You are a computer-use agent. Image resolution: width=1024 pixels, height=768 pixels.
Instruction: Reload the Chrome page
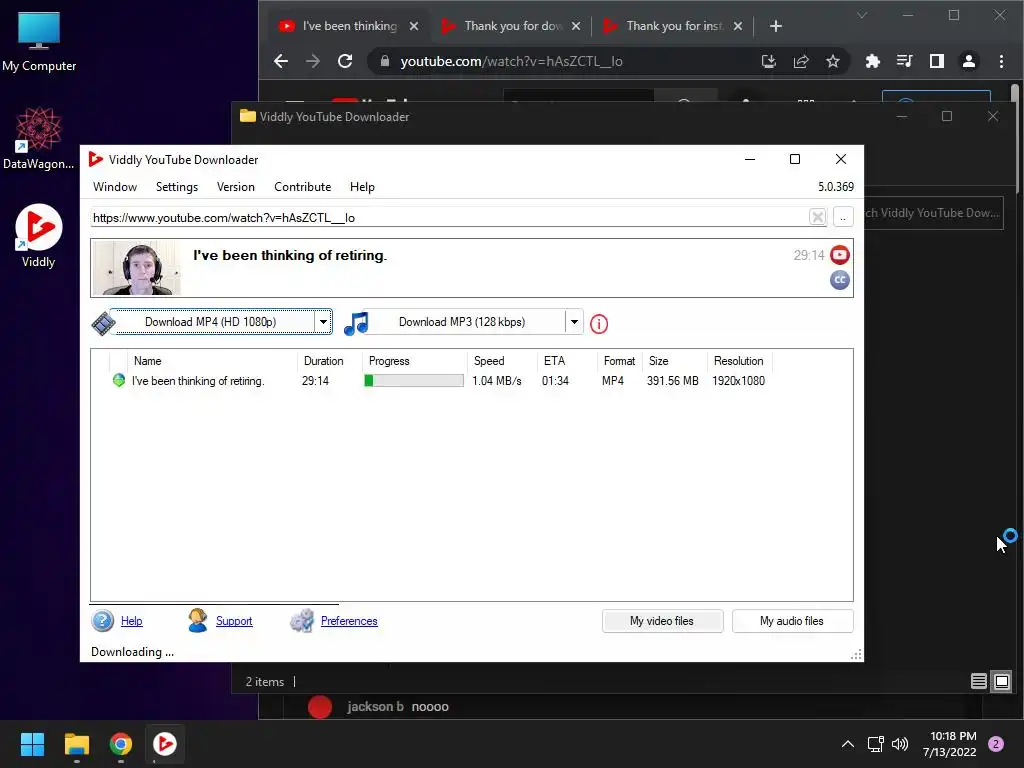(345, 61)
